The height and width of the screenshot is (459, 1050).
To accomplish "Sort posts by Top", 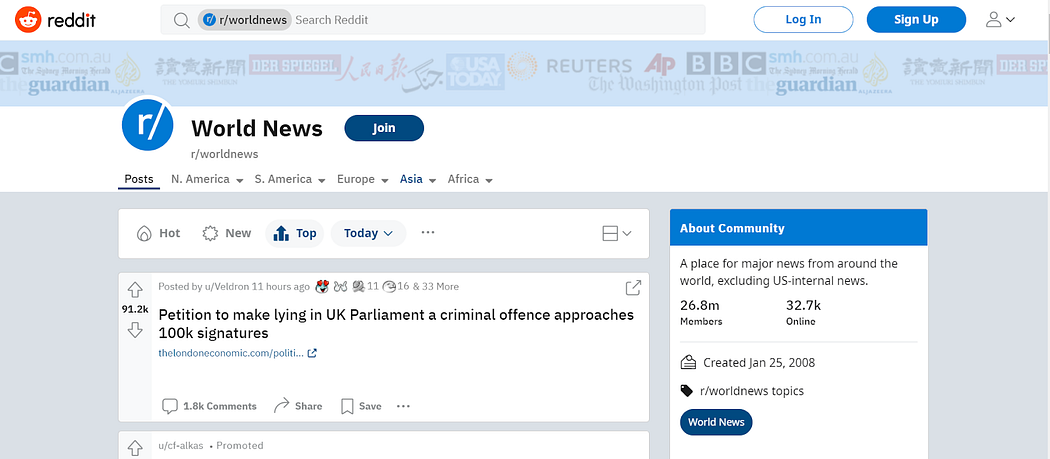I will pyautogui.click(x=295, y=233).
